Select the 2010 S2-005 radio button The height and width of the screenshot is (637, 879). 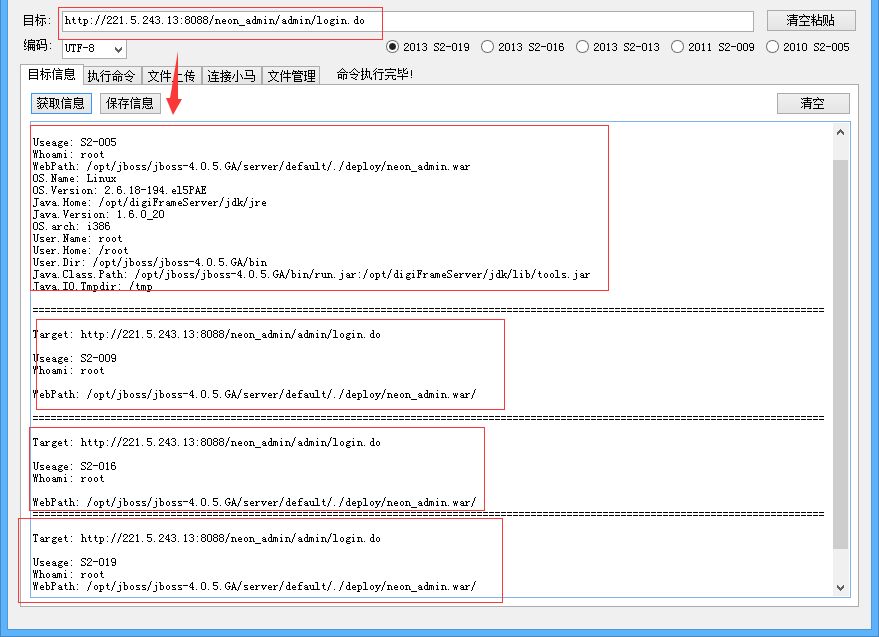(808, 47)
